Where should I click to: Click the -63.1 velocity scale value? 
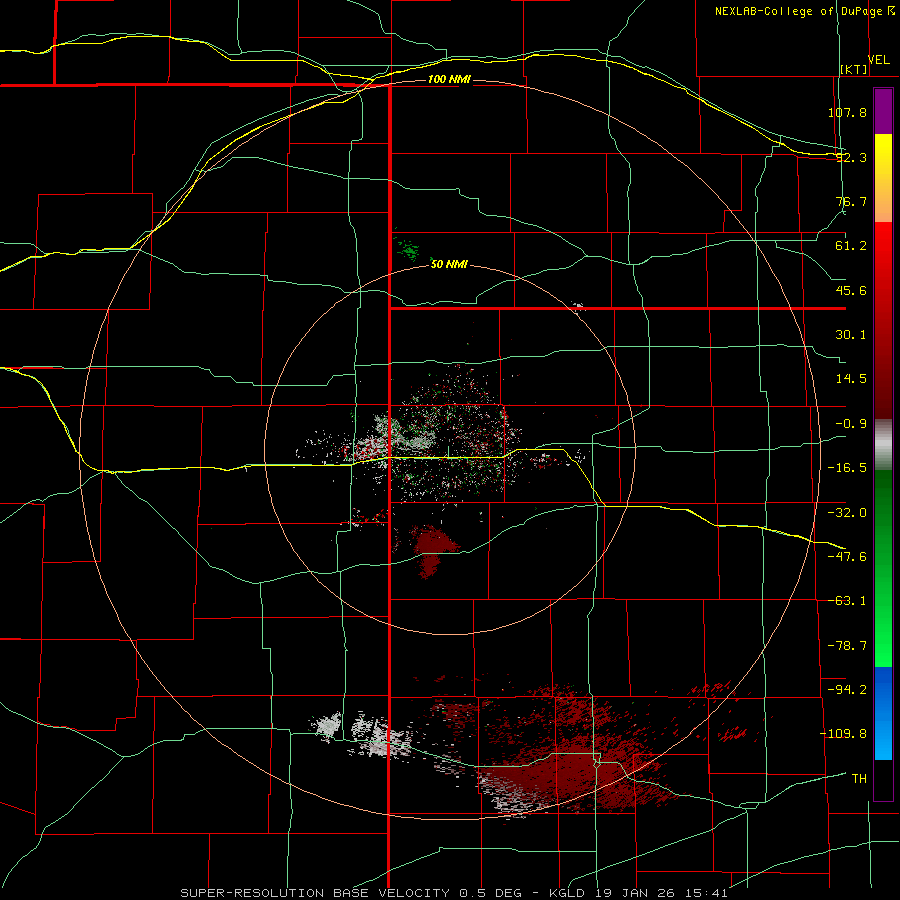[x=847, y=601]
